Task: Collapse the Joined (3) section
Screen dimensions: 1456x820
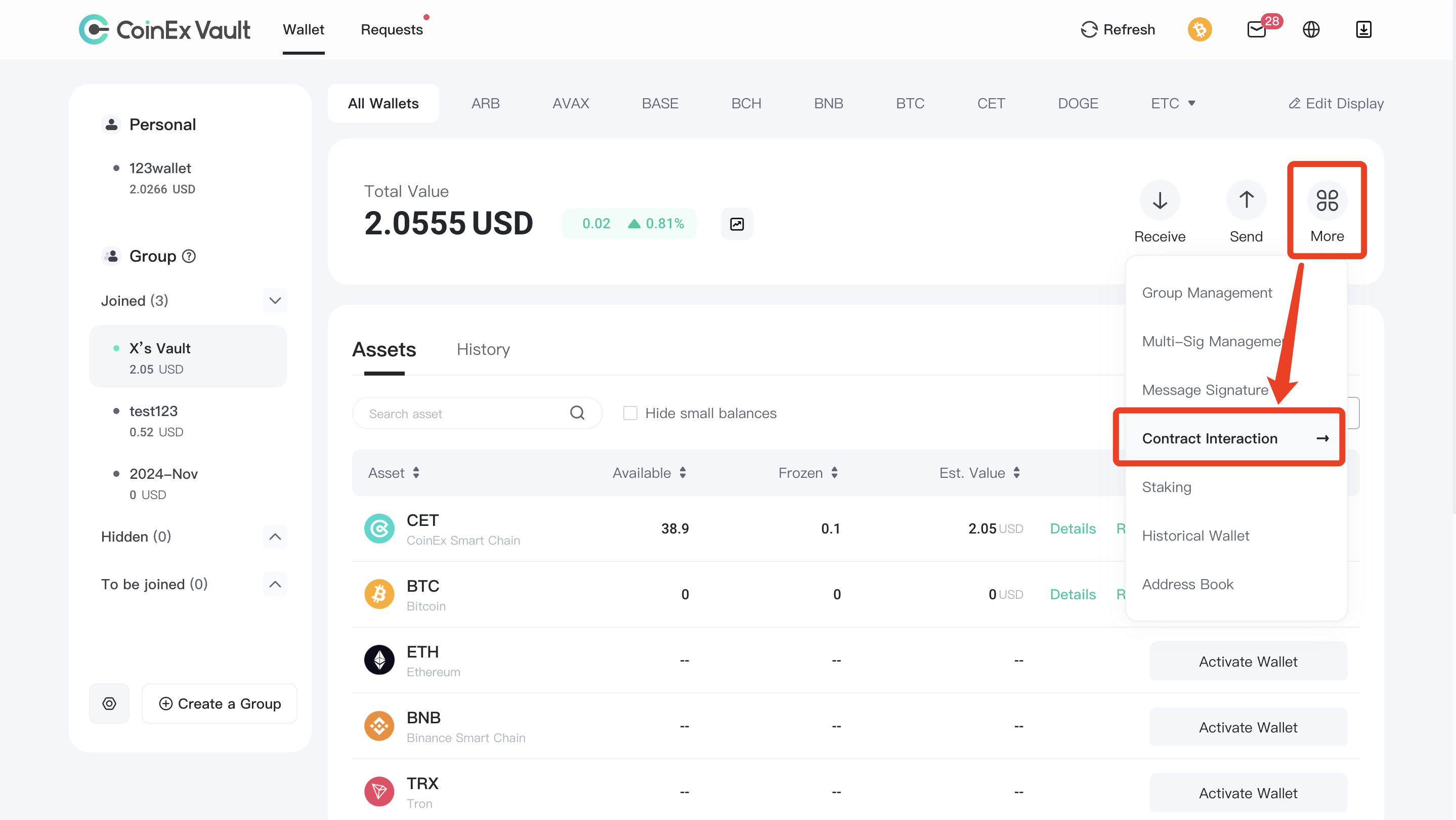Action: [275, 301]
